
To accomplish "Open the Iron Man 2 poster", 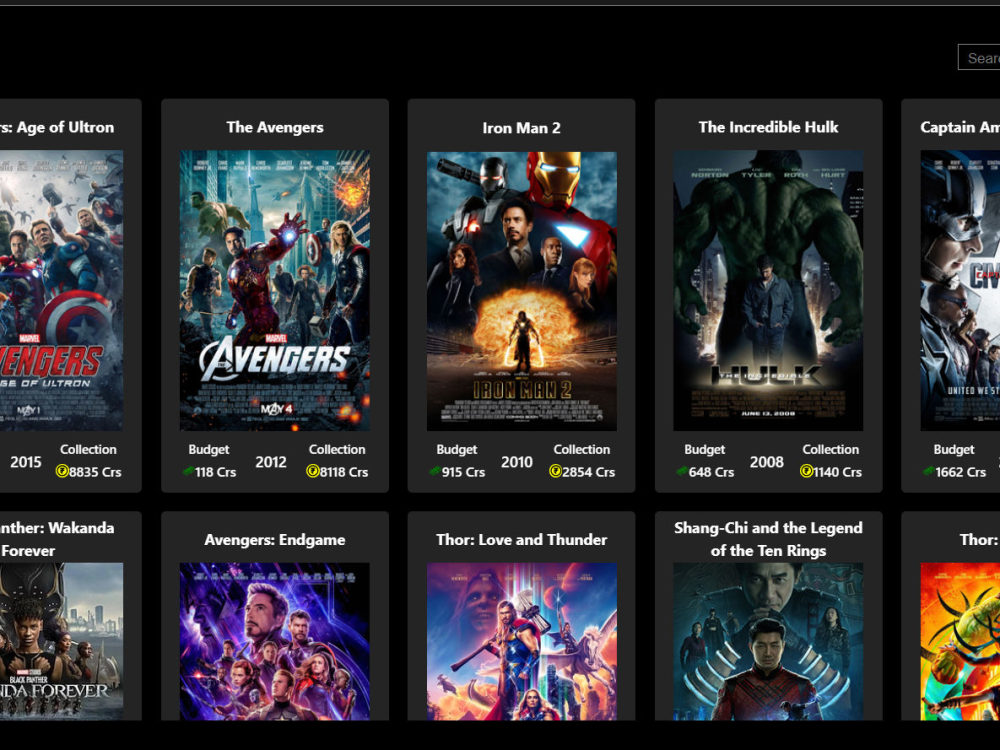I will coord(522,290).
